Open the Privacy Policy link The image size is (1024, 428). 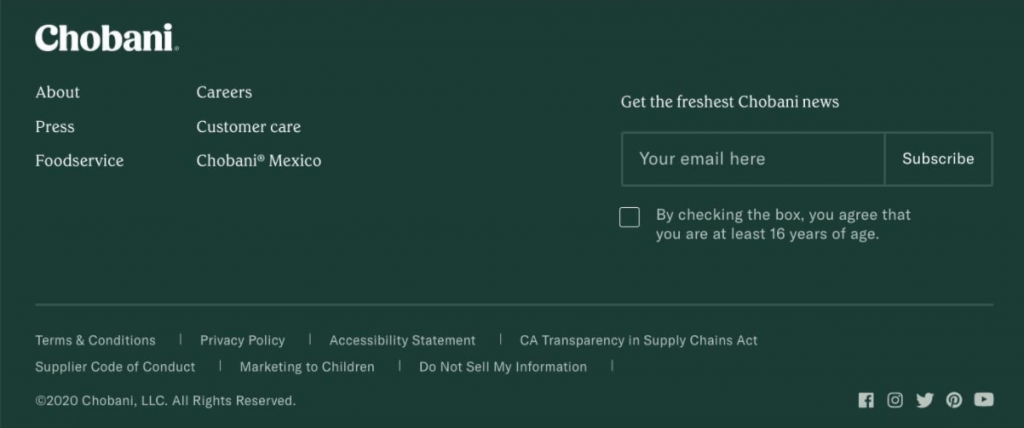(x=242, y=340)
